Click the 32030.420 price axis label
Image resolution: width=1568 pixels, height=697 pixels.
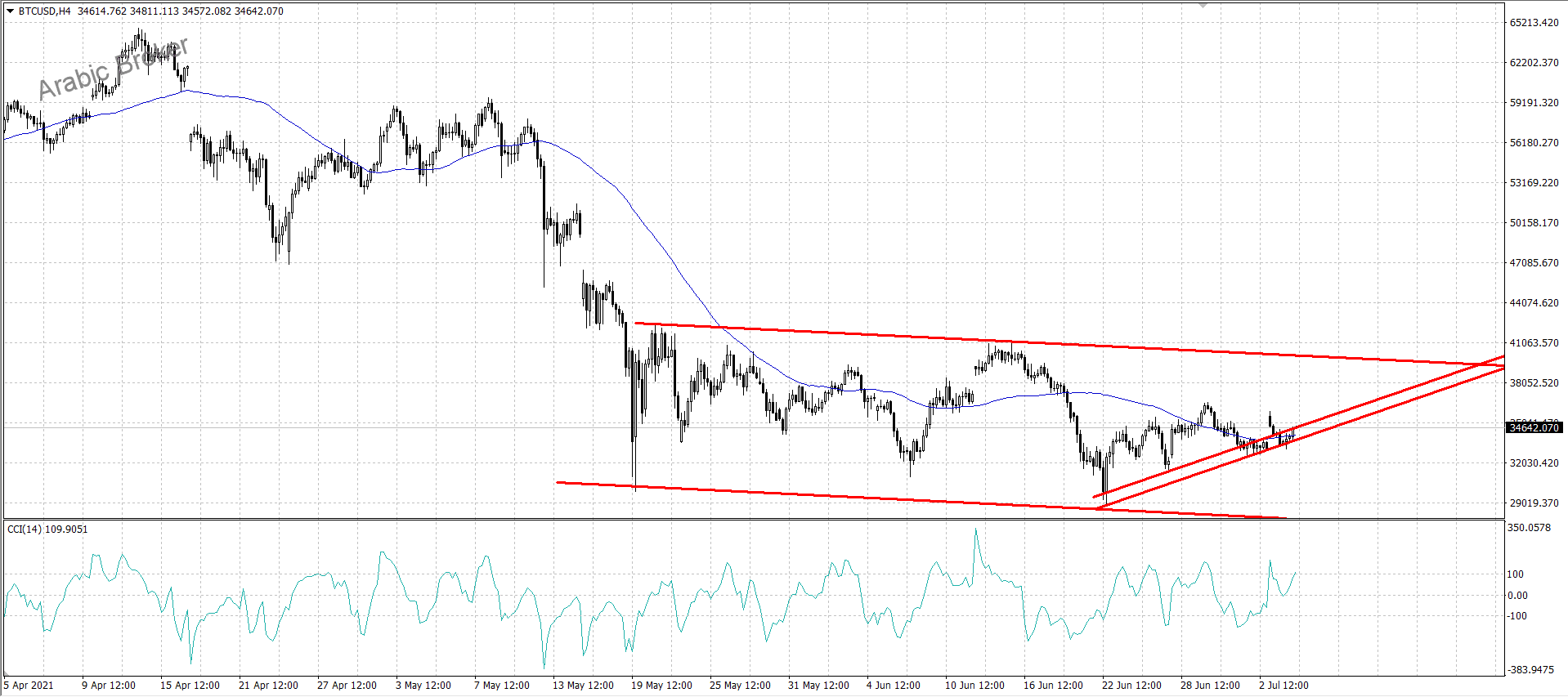[x=1534, y=463]
